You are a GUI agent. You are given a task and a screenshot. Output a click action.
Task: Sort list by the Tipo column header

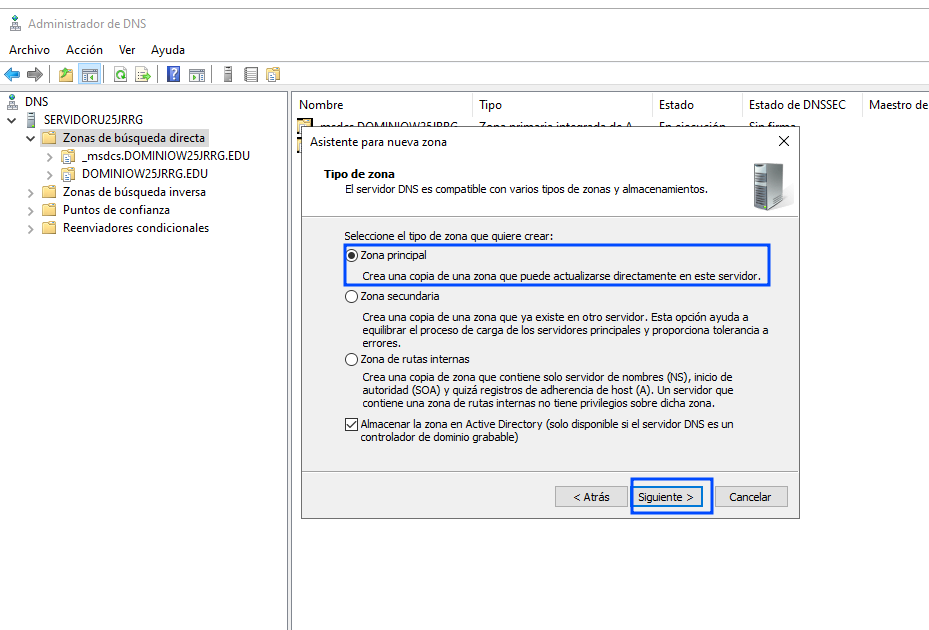pos(562,105)
